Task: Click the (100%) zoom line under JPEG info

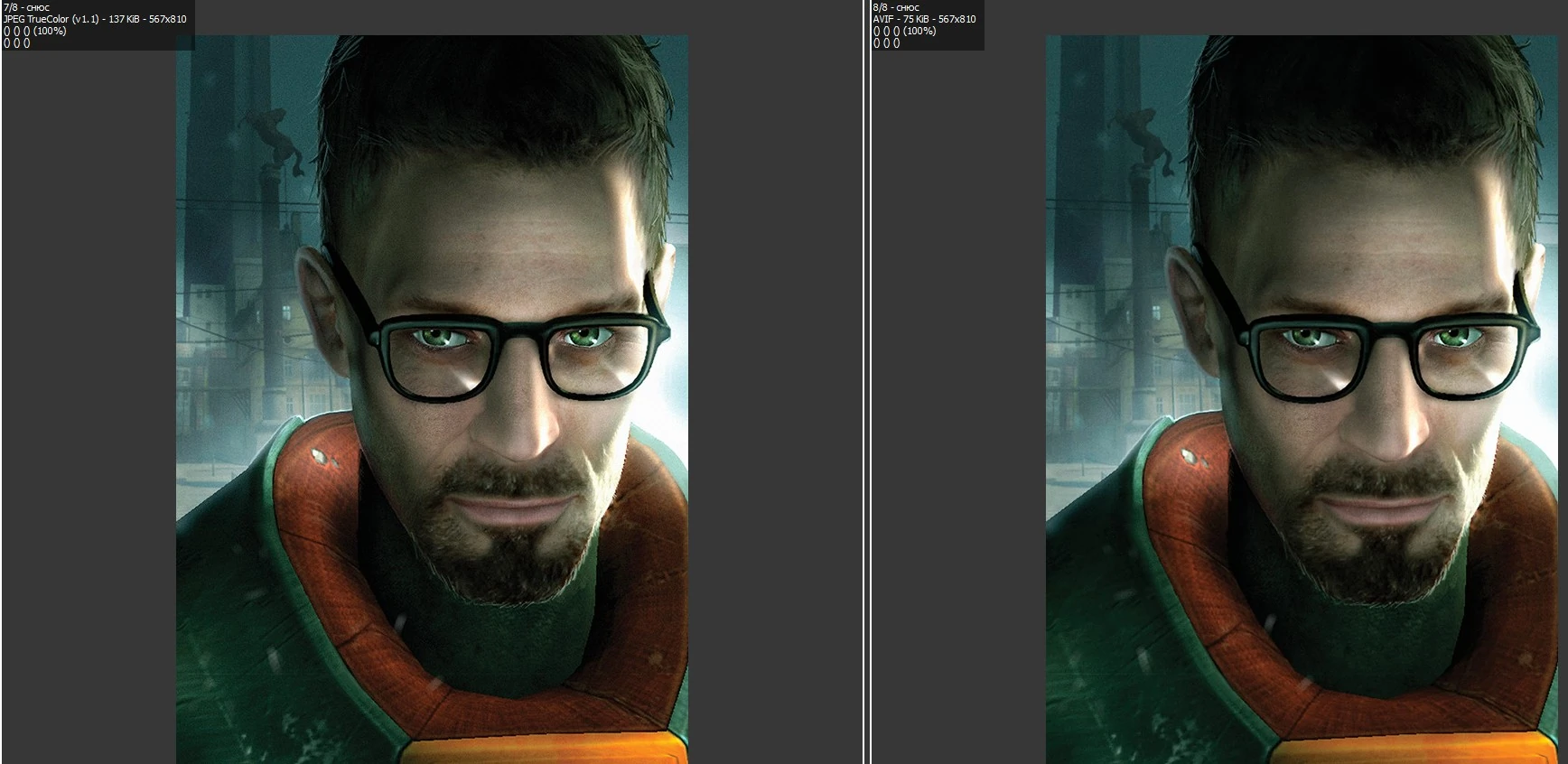Action: coord(35,31)
